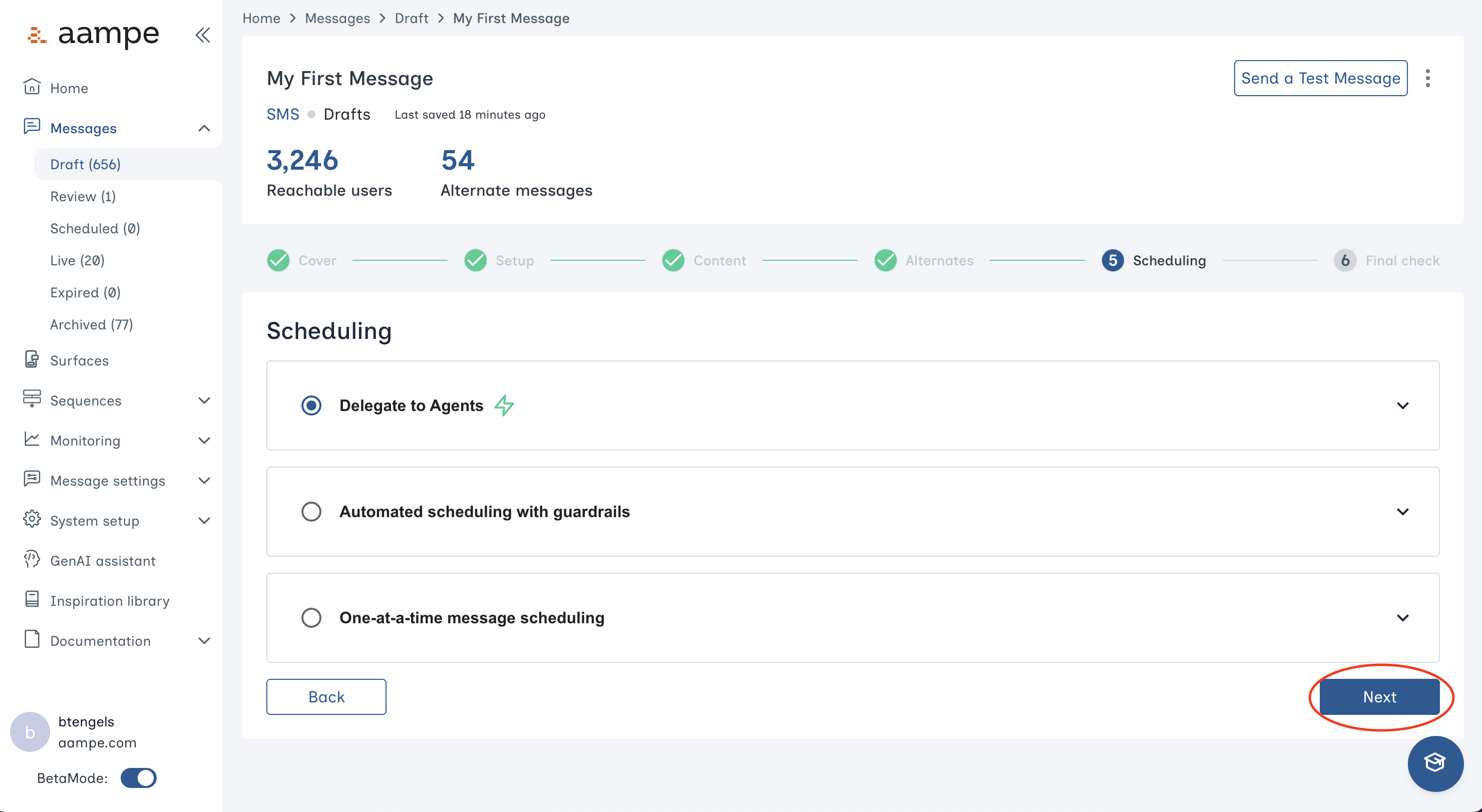Image resolution: width=1482 pixels, height=812 pixels.
Task: Open the Live (20) messages list
Action: tap(77, 260)
